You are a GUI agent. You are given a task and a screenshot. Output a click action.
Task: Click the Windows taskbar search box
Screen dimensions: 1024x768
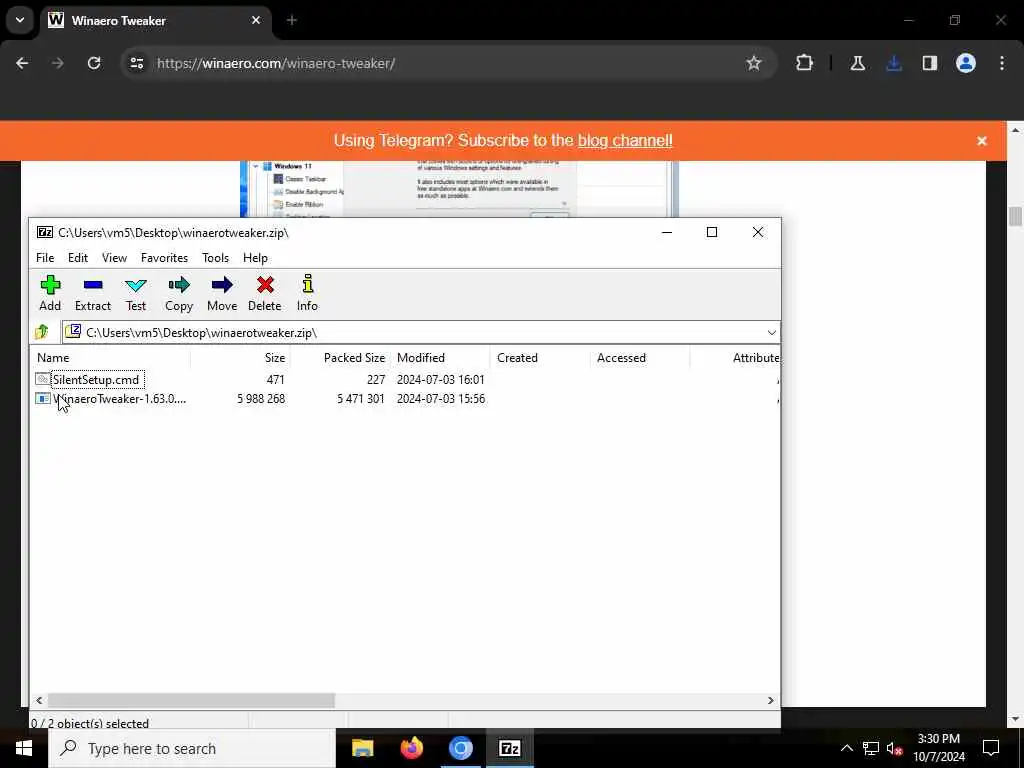point(192,748)
